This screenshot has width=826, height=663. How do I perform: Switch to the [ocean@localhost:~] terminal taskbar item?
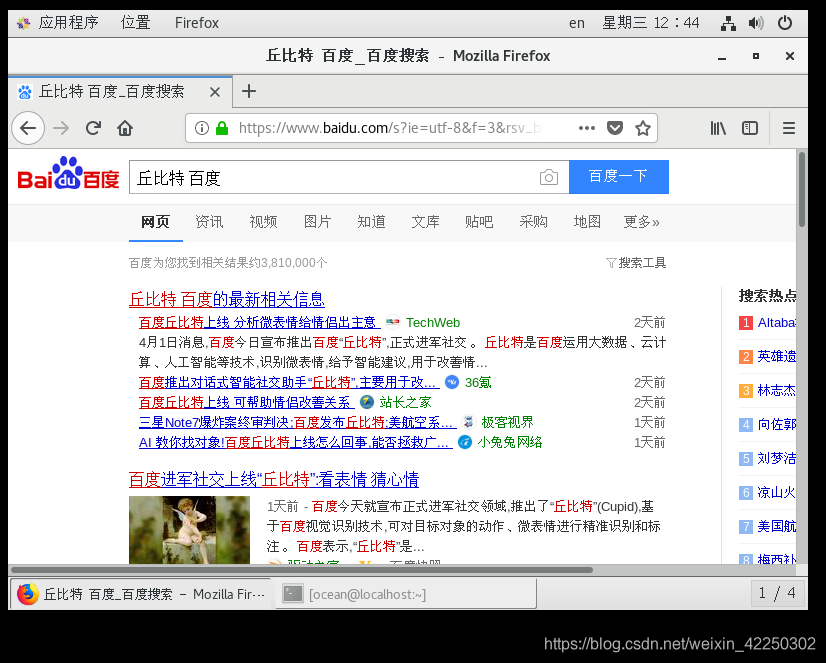pos(406,594)
